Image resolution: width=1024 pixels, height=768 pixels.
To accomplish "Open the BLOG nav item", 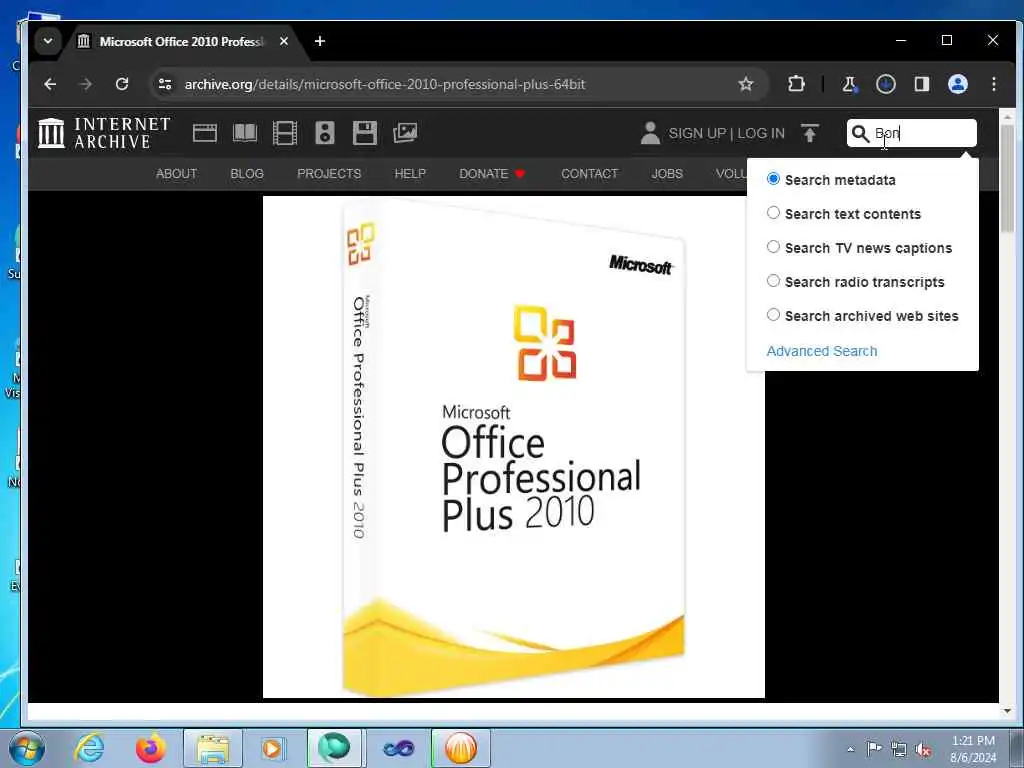I will pyautogui.click(x=247, y=174).
